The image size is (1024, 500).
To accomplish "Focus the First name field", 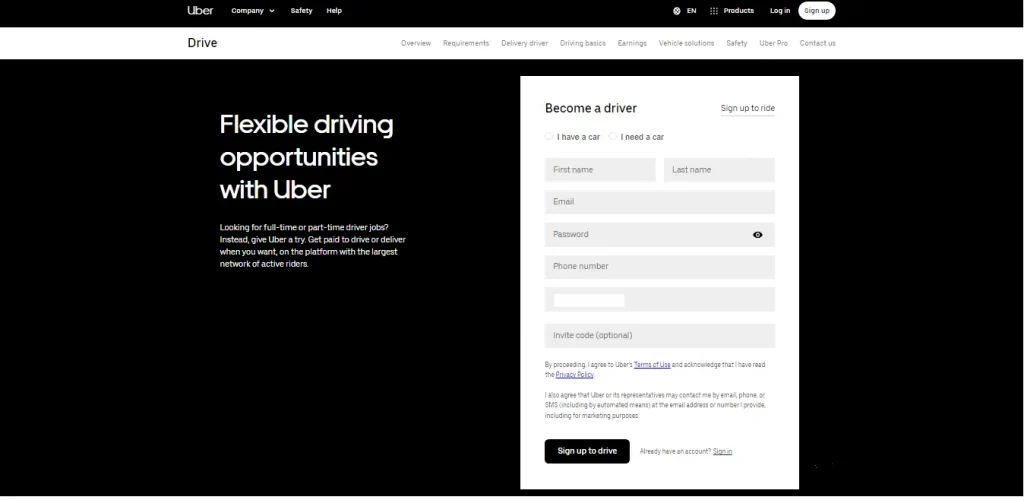I will (600, 170).
